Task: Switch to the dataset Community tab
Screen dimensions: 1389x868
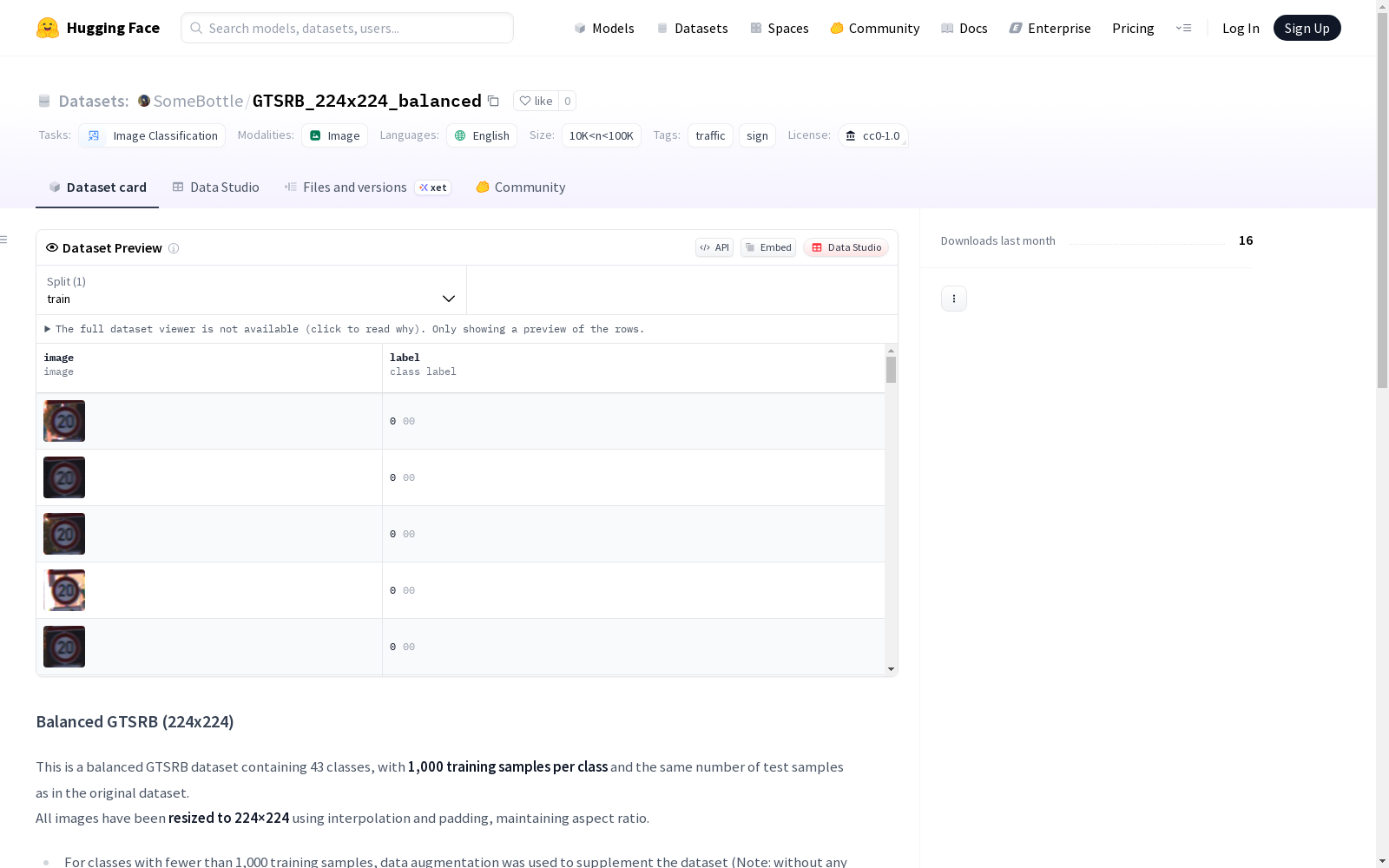Action: tap(521, 187)
